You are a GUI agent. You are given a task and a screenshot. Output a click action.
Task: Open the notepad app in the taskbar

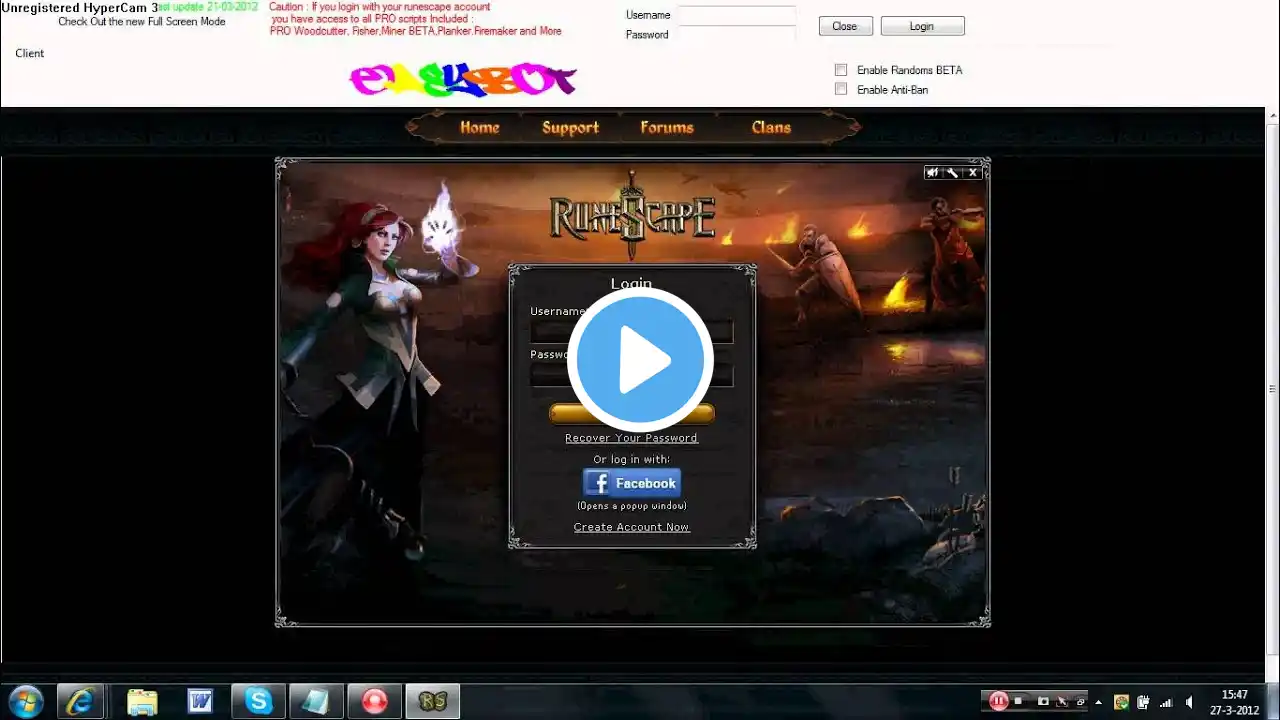[317, 701]
